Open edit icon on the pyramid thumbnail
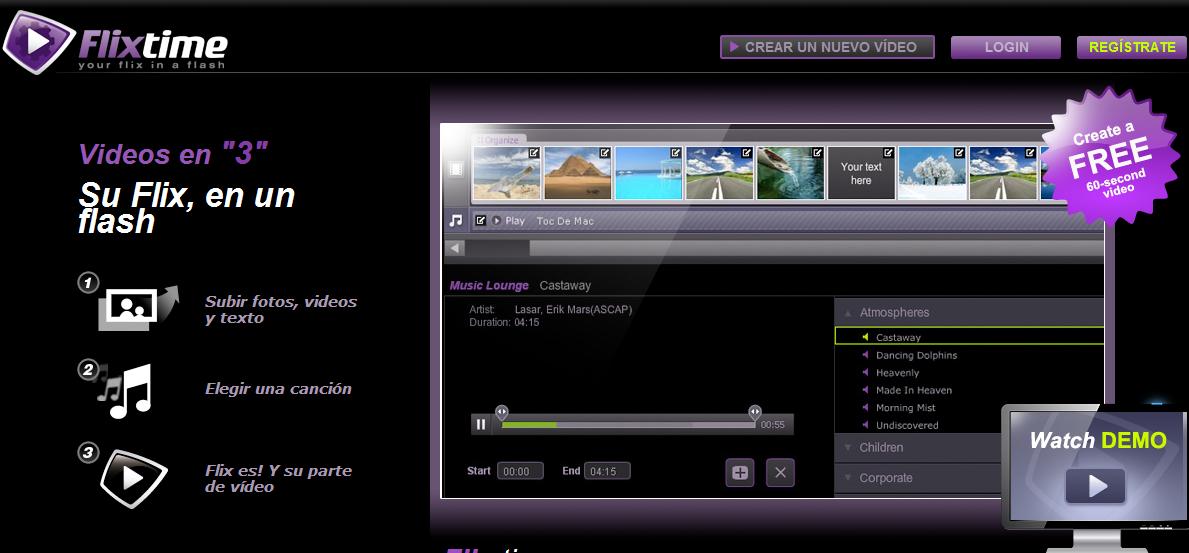The height and width of the screenshot is (553, 1189). (604, 152)
